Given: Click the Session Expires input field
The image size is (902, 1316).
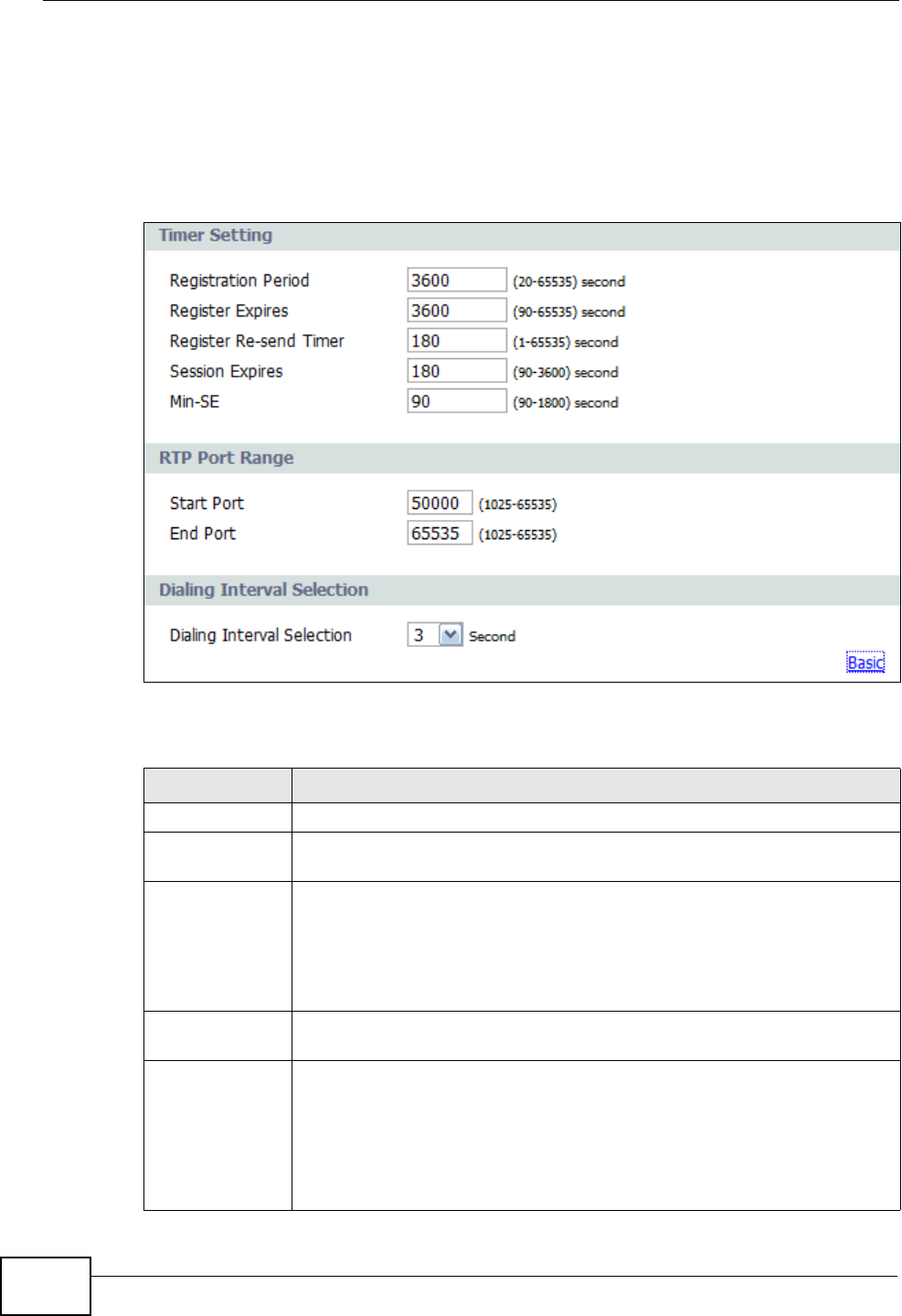Looking at the screenshot, I should tap(457, 370).
